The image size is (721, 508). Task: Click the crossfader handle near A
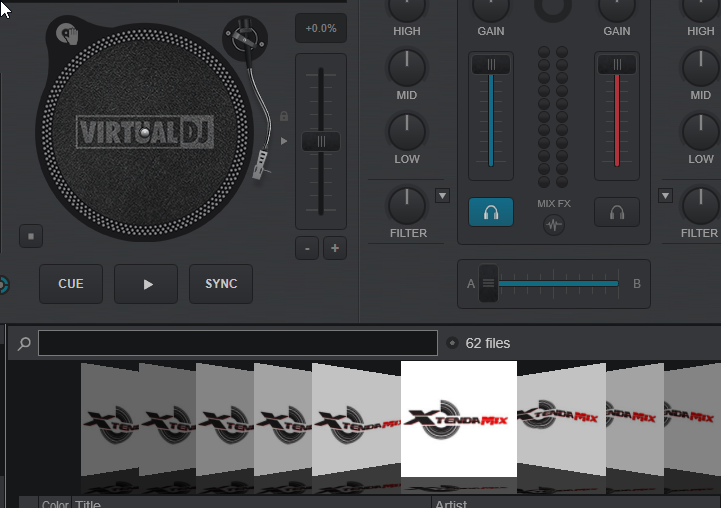(x=488, y=284)
